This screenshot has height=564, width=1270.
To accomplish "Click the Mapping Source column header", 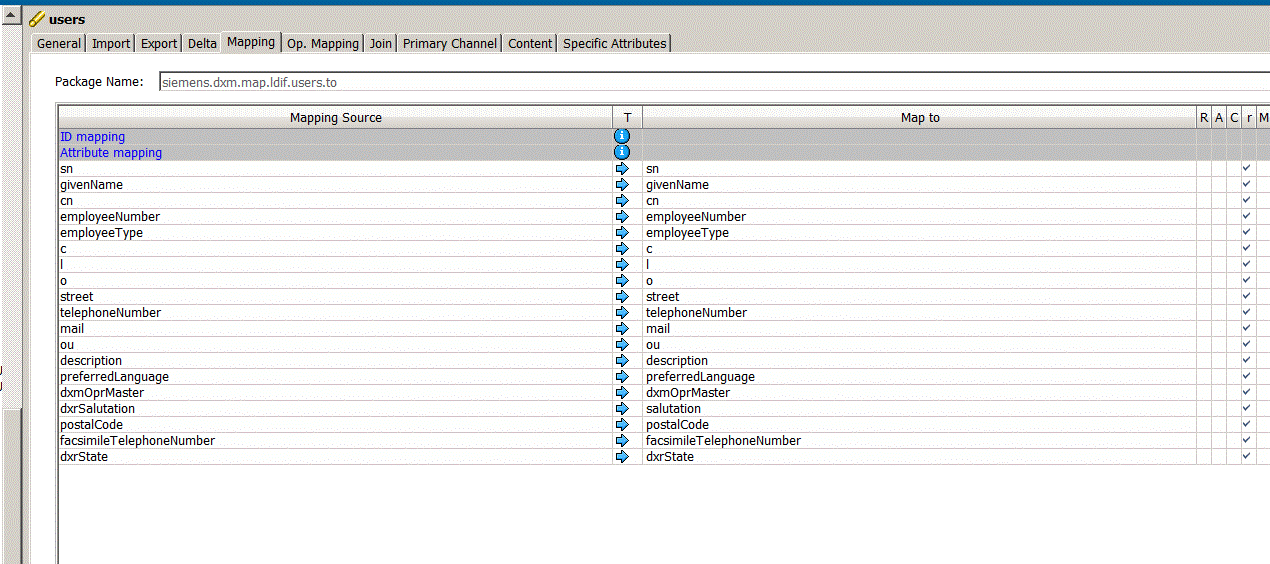I will (x=335, y=118).
